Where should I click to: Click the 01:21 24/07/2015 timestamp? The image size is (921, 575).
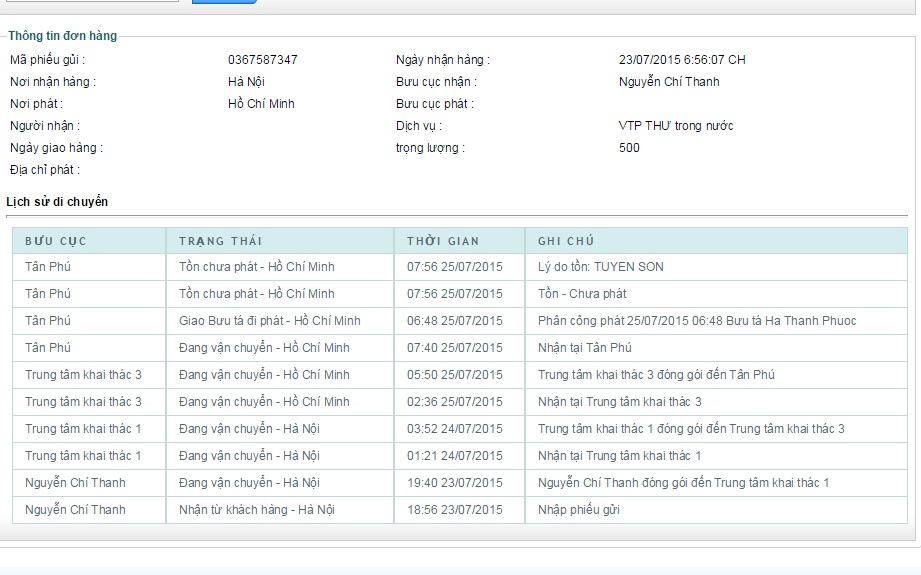[454, 456]
